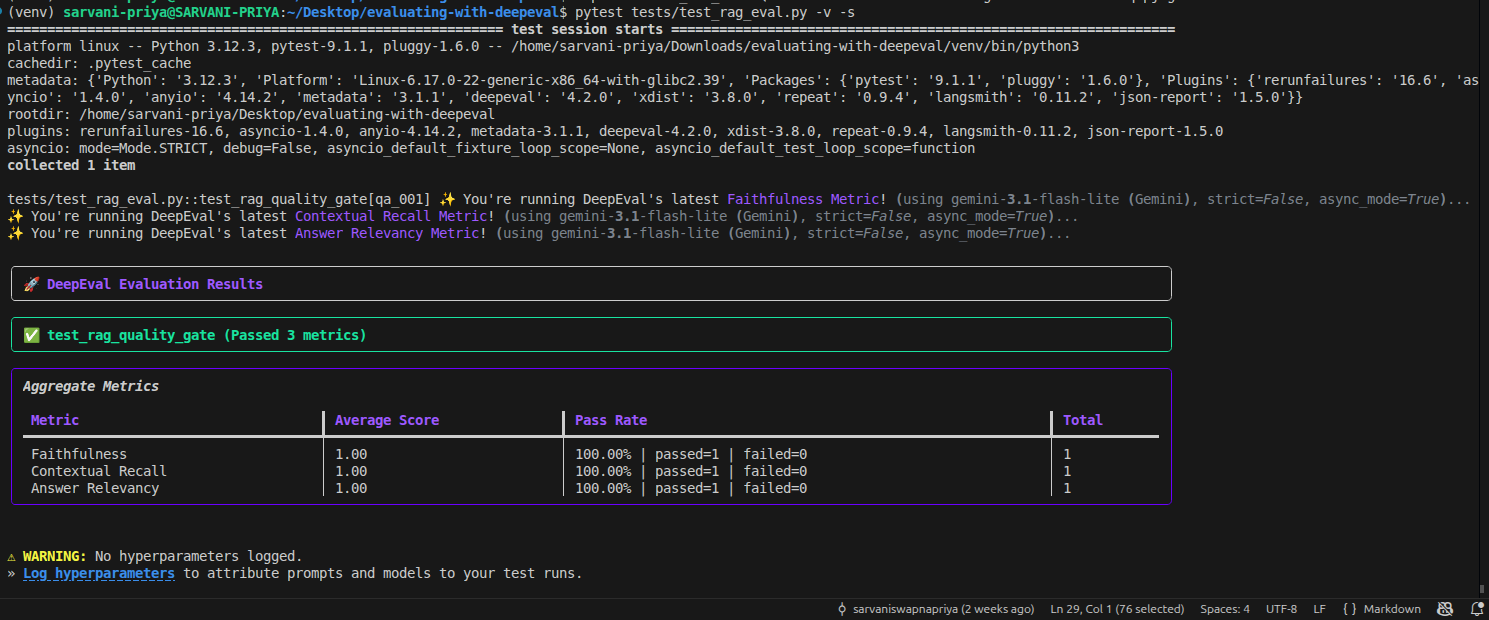Click the Answer Relevancy Total value 1

[x=1067, y=488]
